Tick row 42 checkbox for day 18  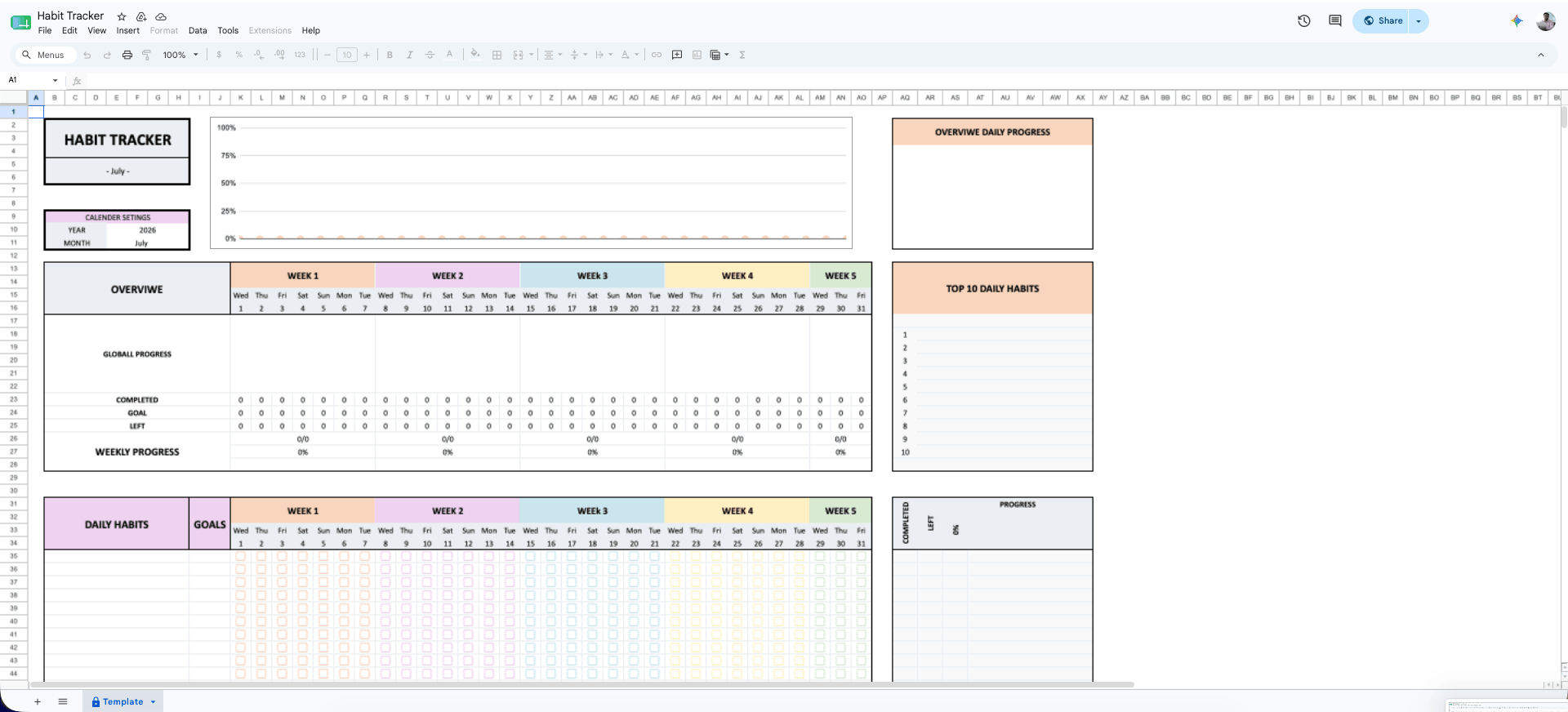[592, 647]
